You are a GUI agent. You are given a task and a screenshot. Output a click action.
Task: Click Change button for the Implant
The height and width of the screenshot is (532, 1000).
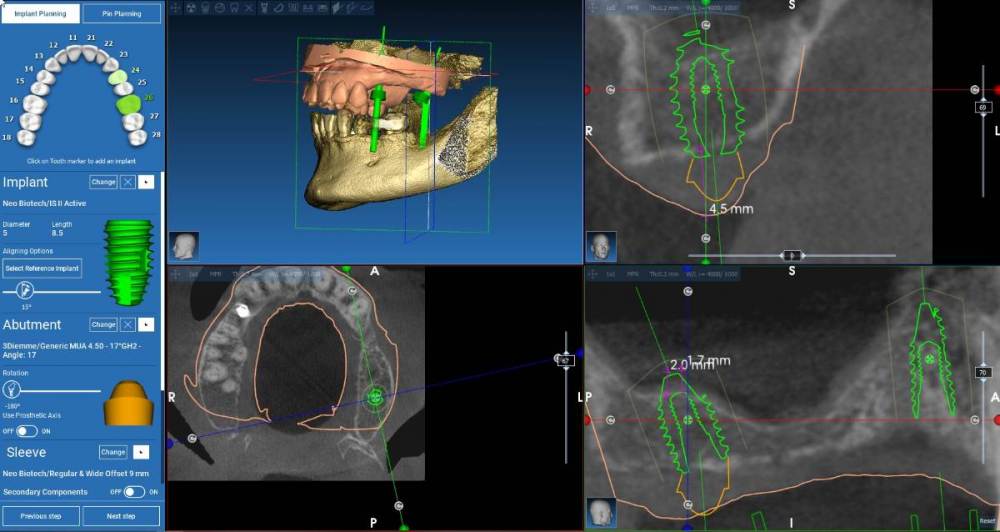(x=103, y=182)
